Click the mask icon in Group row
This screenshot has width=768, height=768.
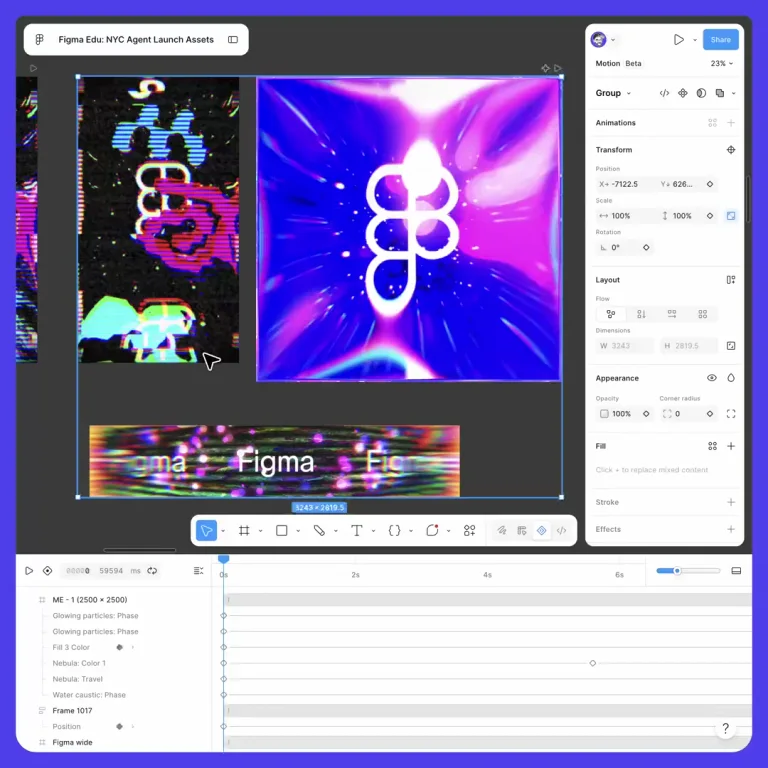pos(701,93)
